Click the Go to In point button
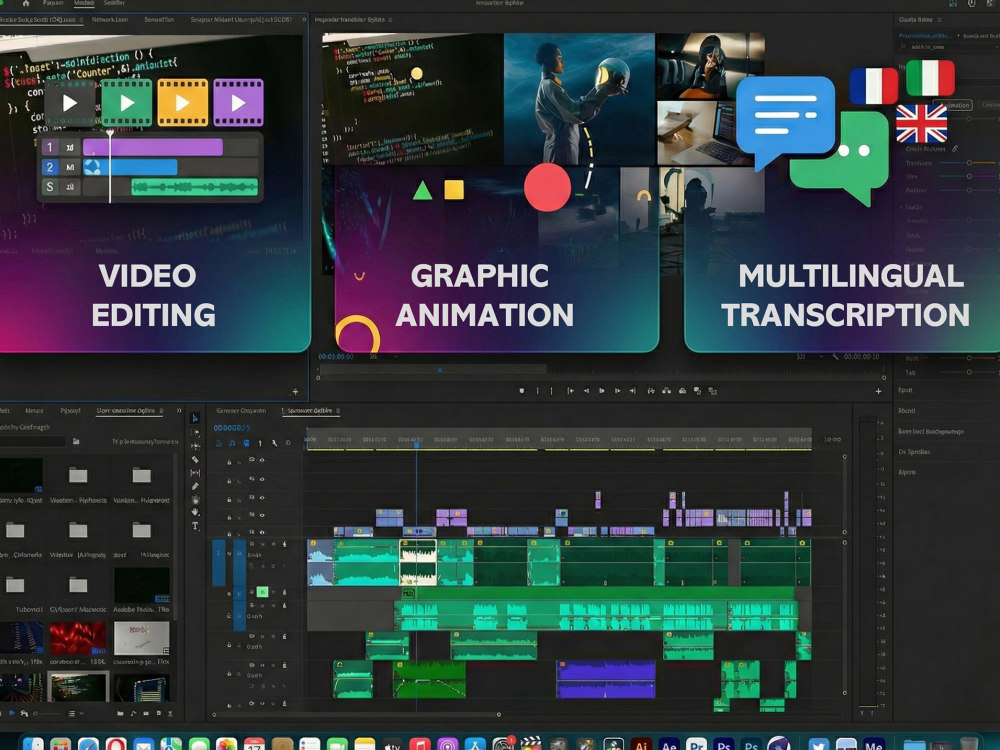The height and width of the screenshot is (750, 1000). pos(570,391)
